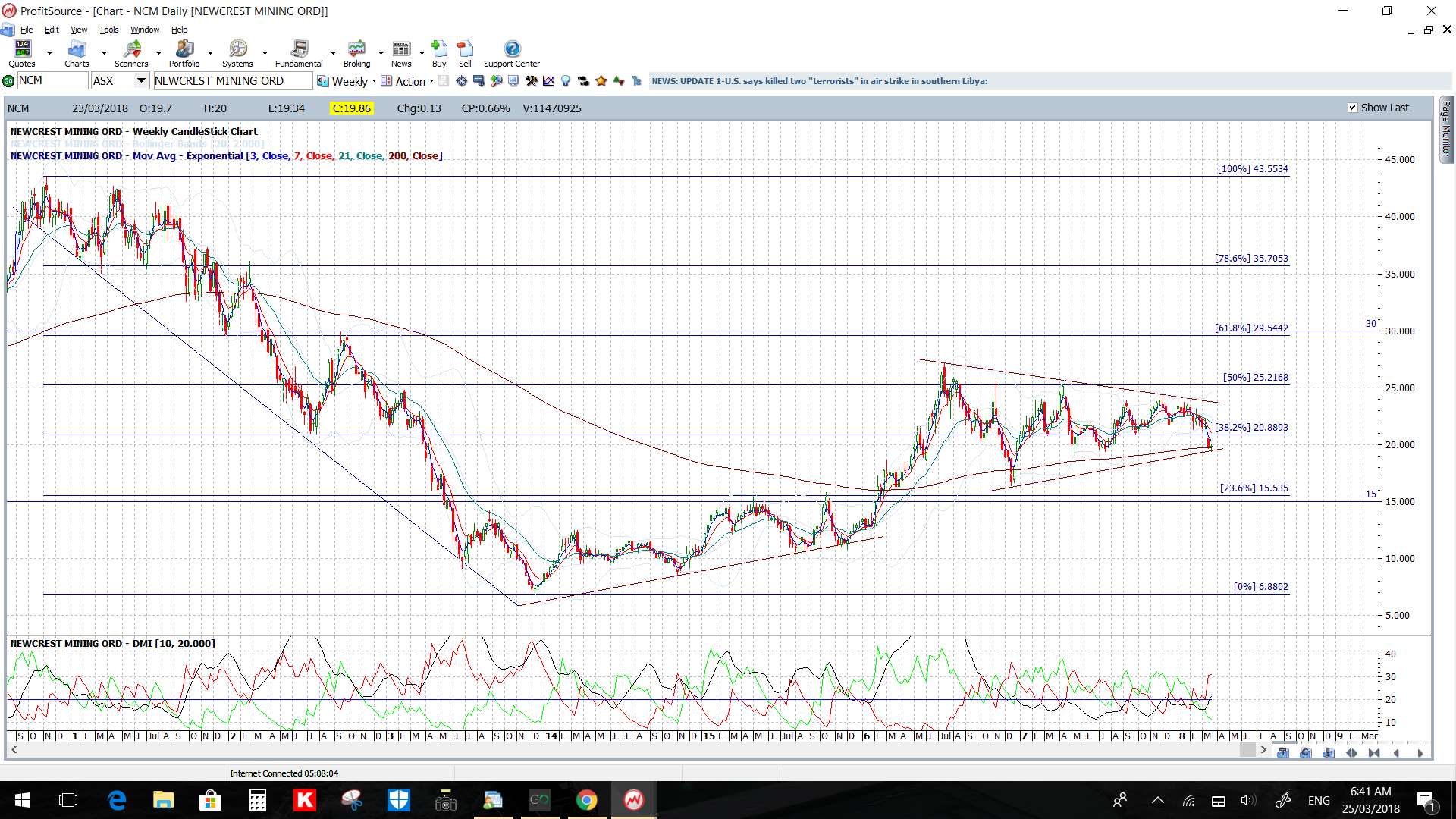Expand the Fundamental dropdown arrow
Viewport: 1456px width, 819px height.
click(x=333, y=54)
